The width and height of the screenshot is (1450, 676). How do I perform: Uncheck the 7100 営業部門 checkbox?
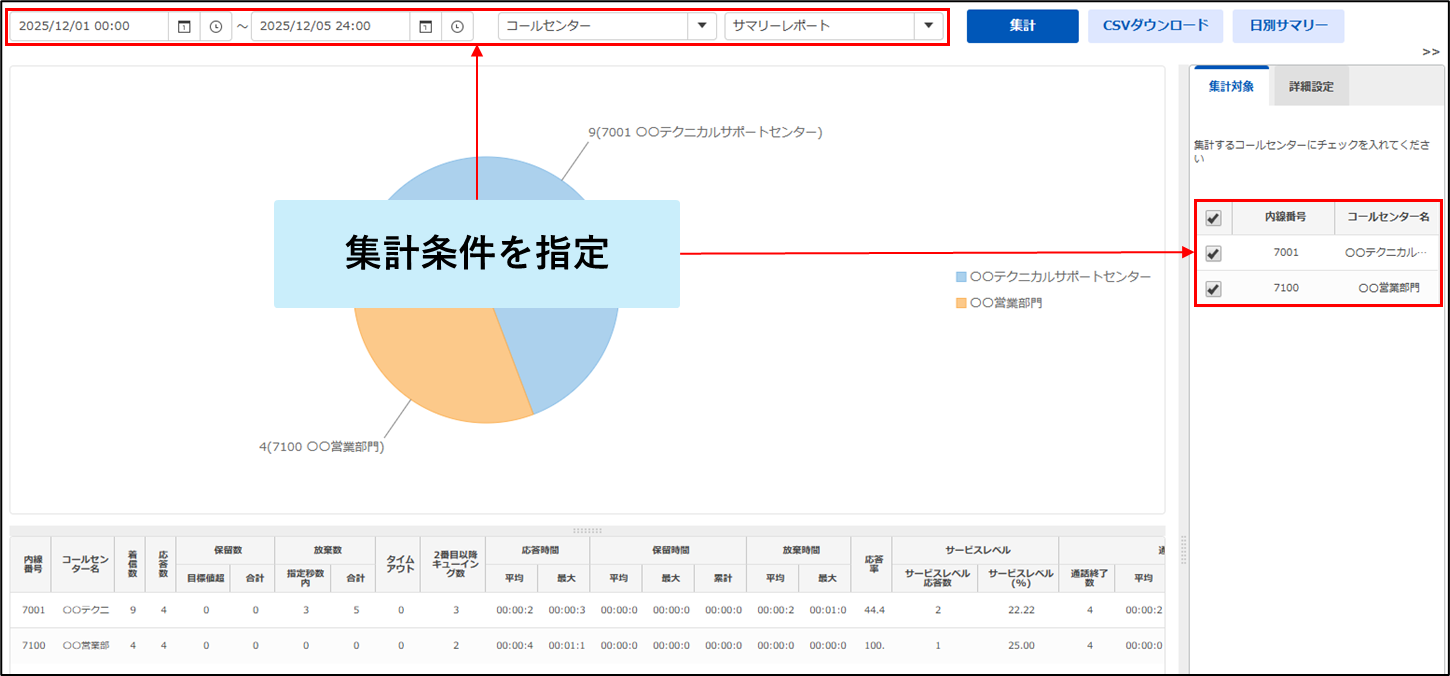point(1213,289)
